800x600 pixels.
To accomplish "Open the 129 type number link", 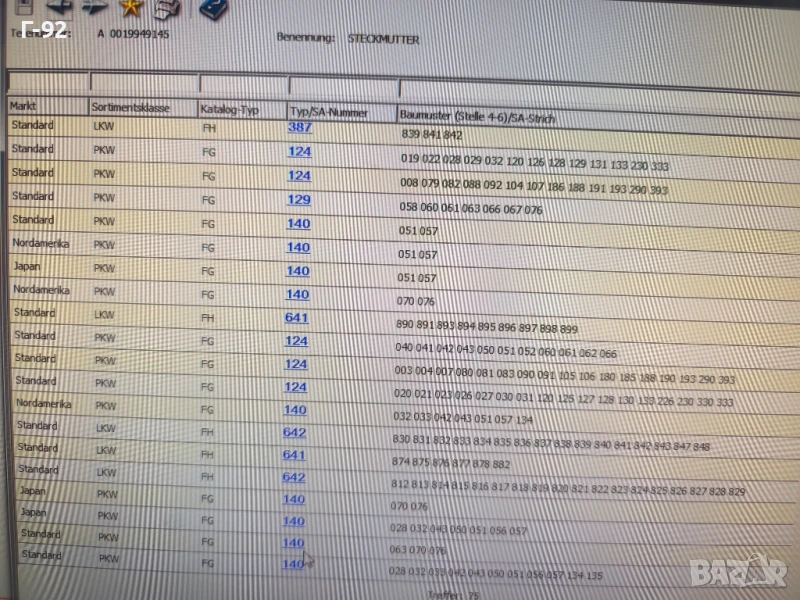I will [299, 200].
